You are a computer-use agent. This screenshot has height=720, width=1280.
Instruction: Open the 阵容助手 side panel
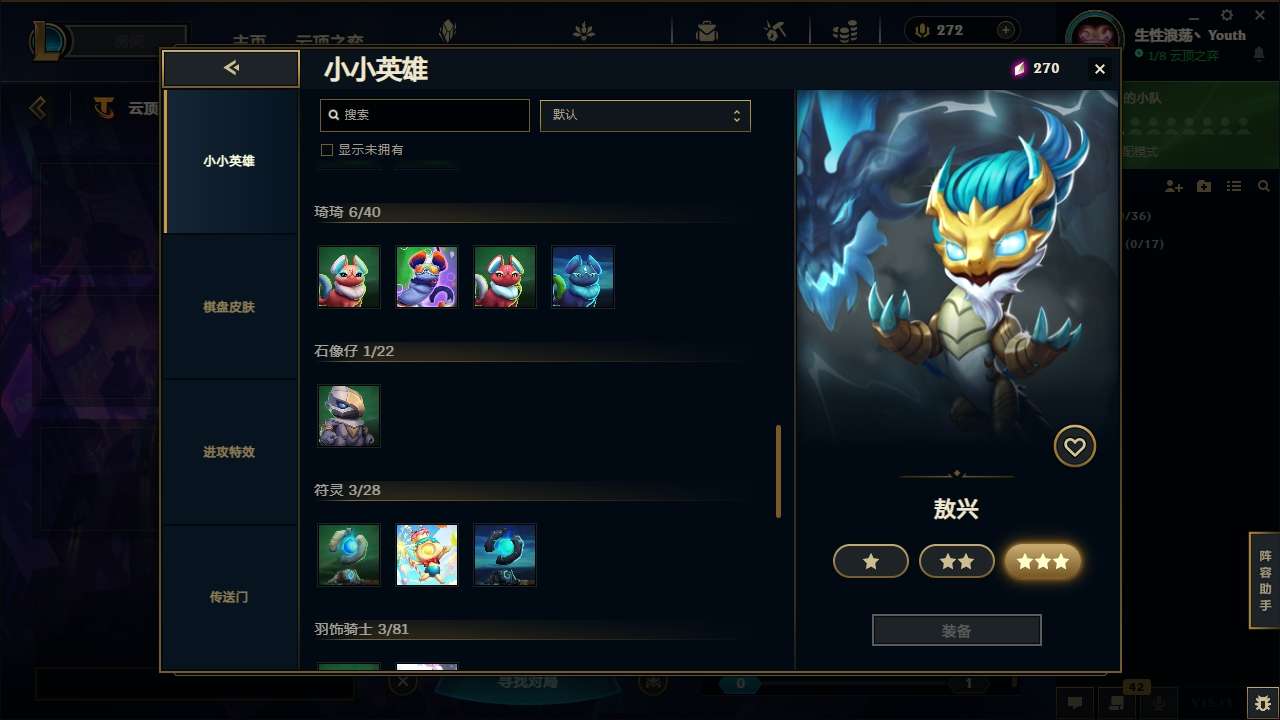(x=1265, y=581)
